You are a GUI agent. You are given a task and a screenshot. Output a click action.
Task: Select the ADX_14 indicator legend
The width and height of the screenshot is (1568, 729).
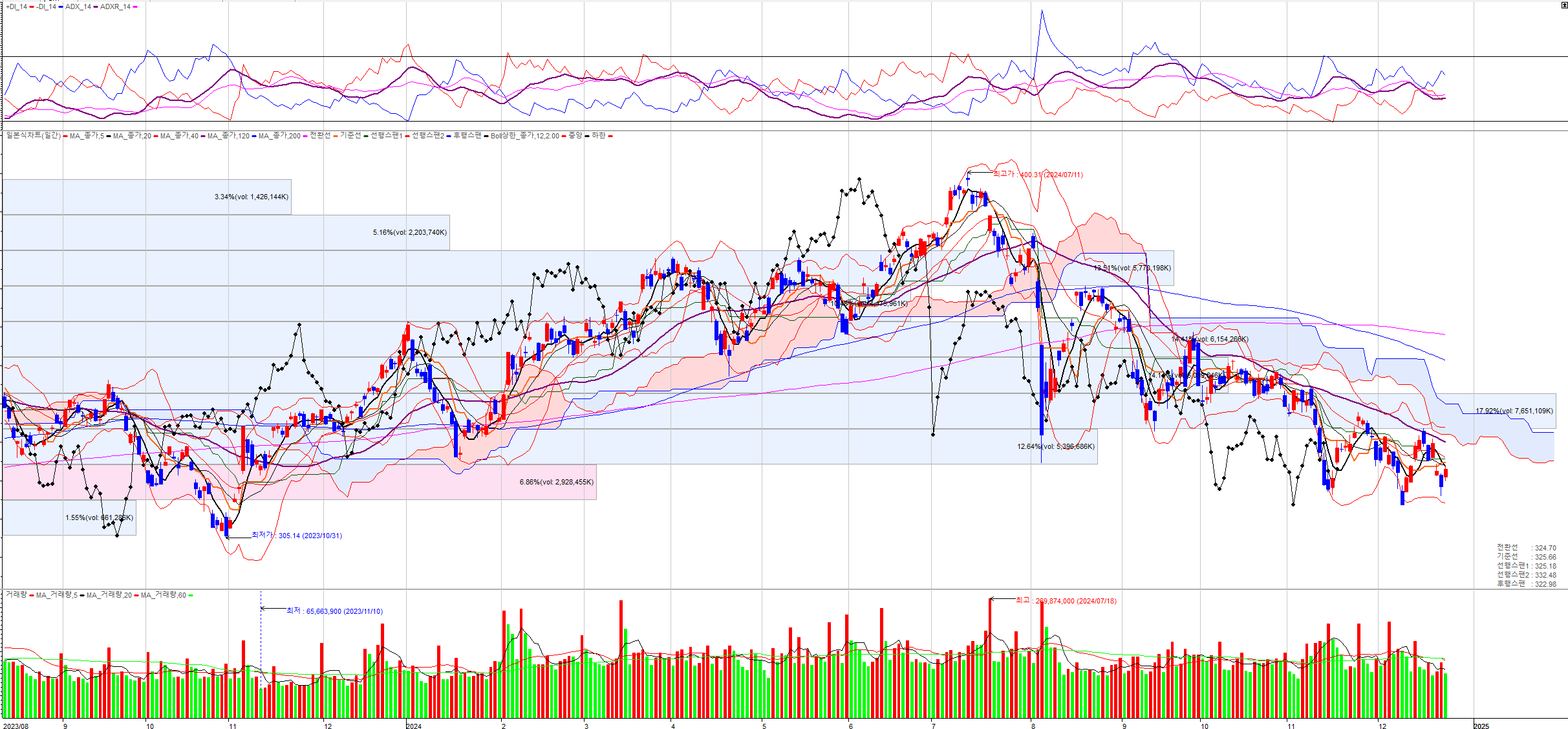pos(78,6)
